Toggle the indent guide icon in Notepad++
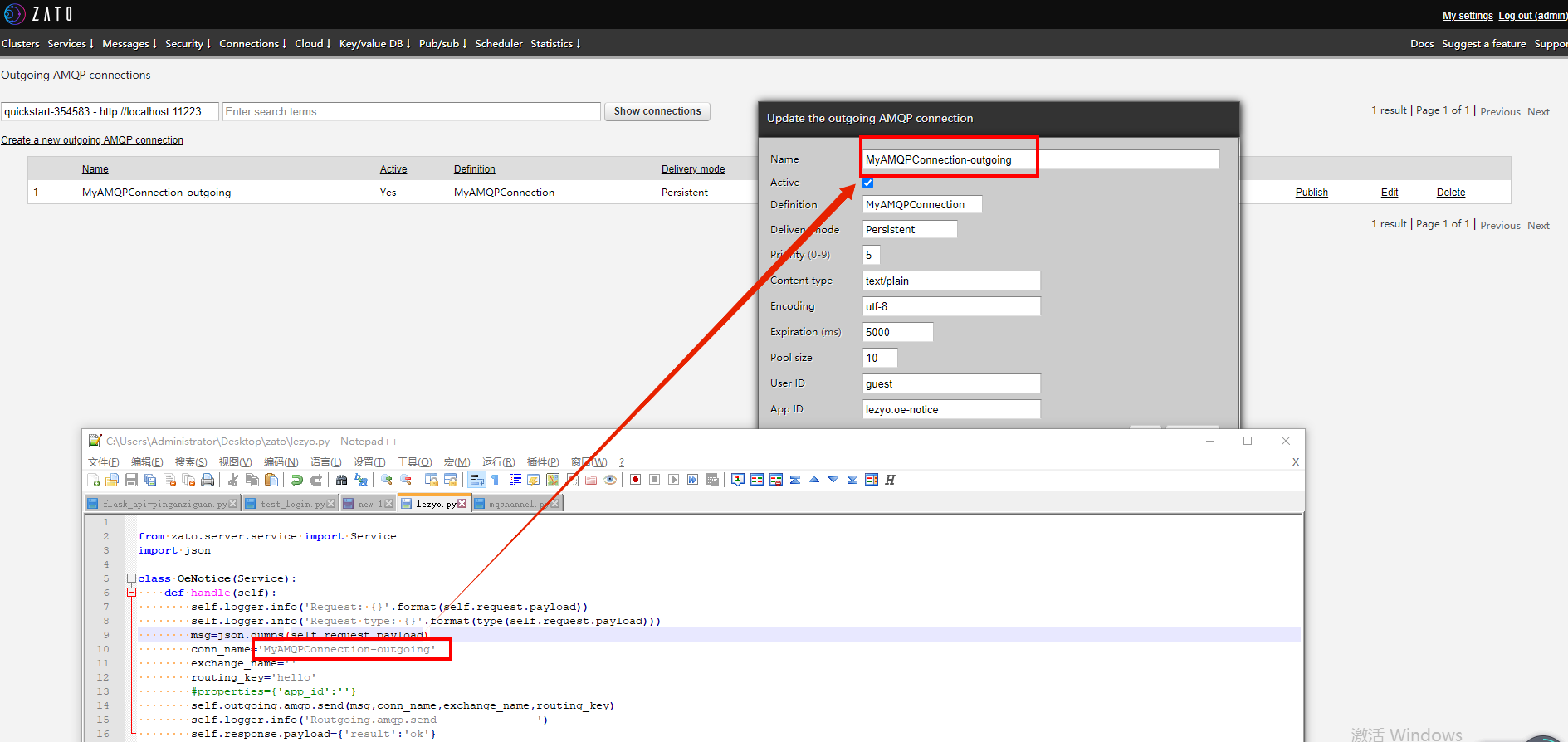 [515, 480]
